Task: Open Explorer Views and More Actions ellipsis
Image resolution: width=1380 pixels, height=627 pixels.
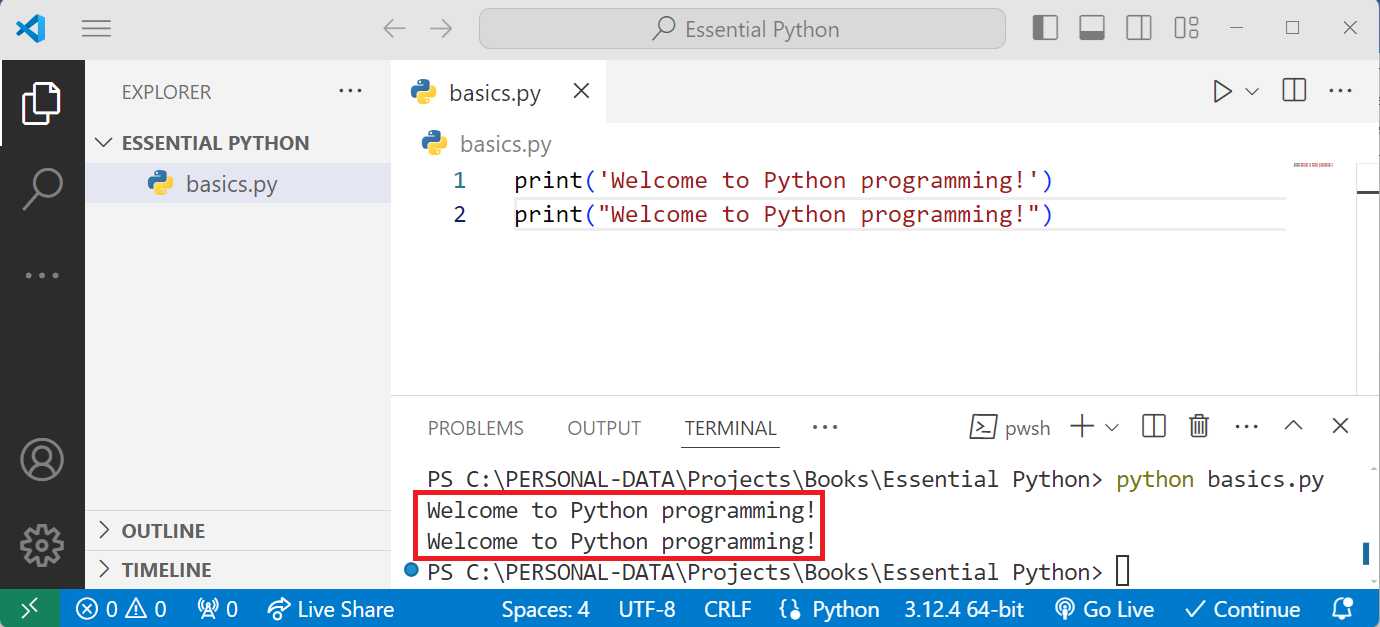Action: coord(350,91)
